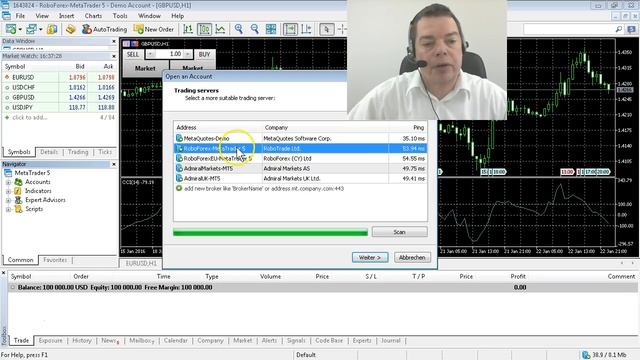Click the green scan progress bar

point(270,233)
